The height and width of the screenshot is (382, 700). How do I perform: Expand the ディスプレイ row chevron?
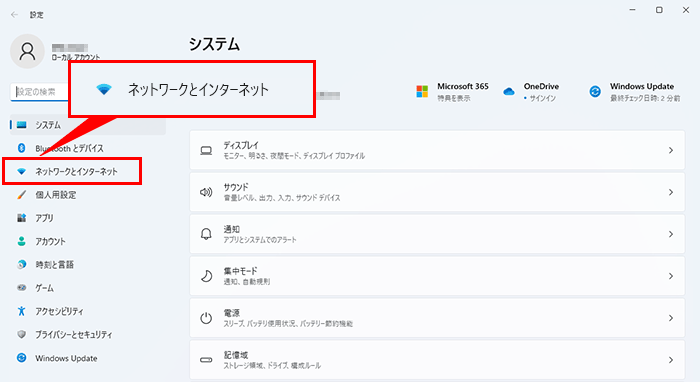point(671,150)
